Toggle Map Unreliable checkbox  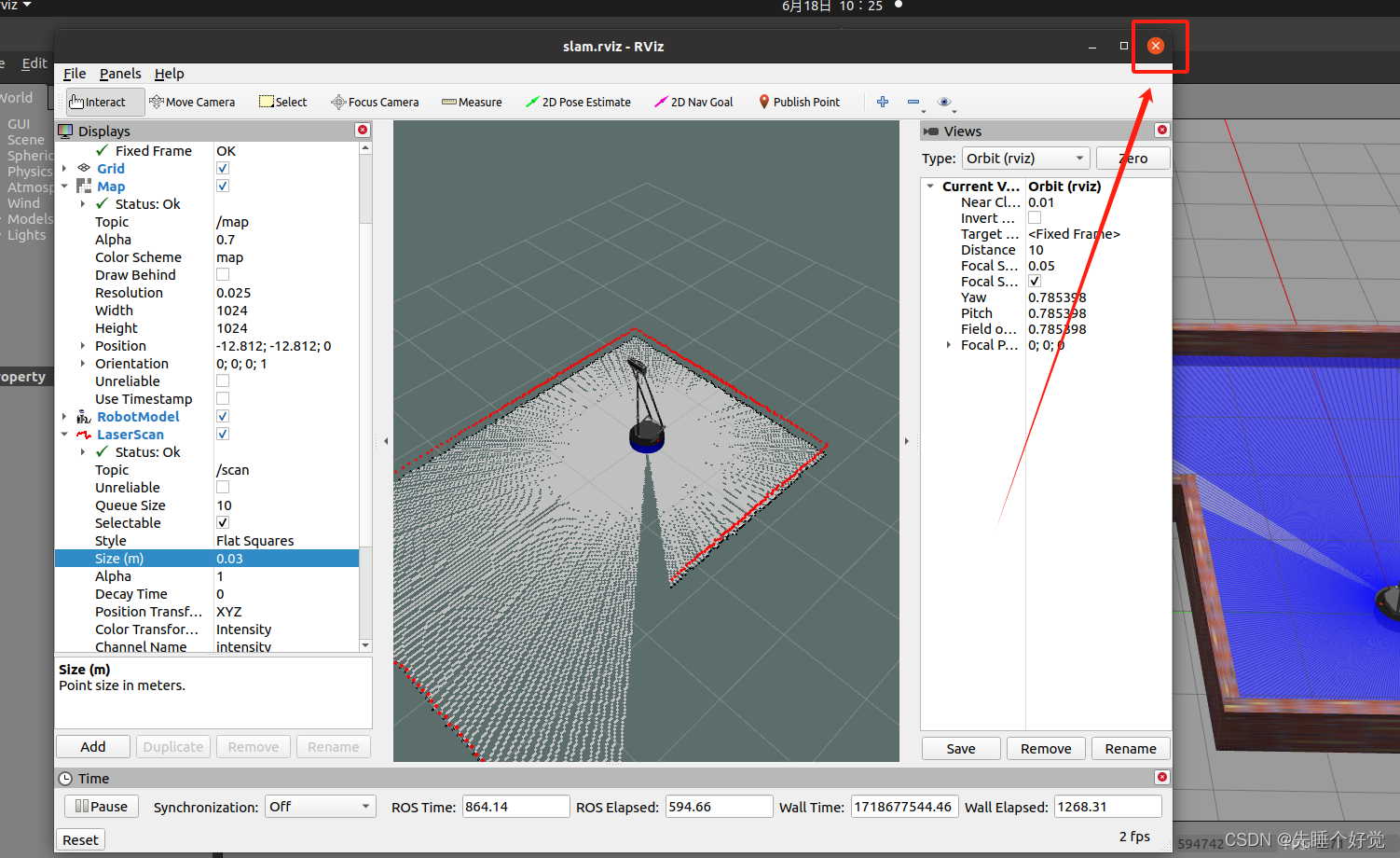tap(223, 381)
